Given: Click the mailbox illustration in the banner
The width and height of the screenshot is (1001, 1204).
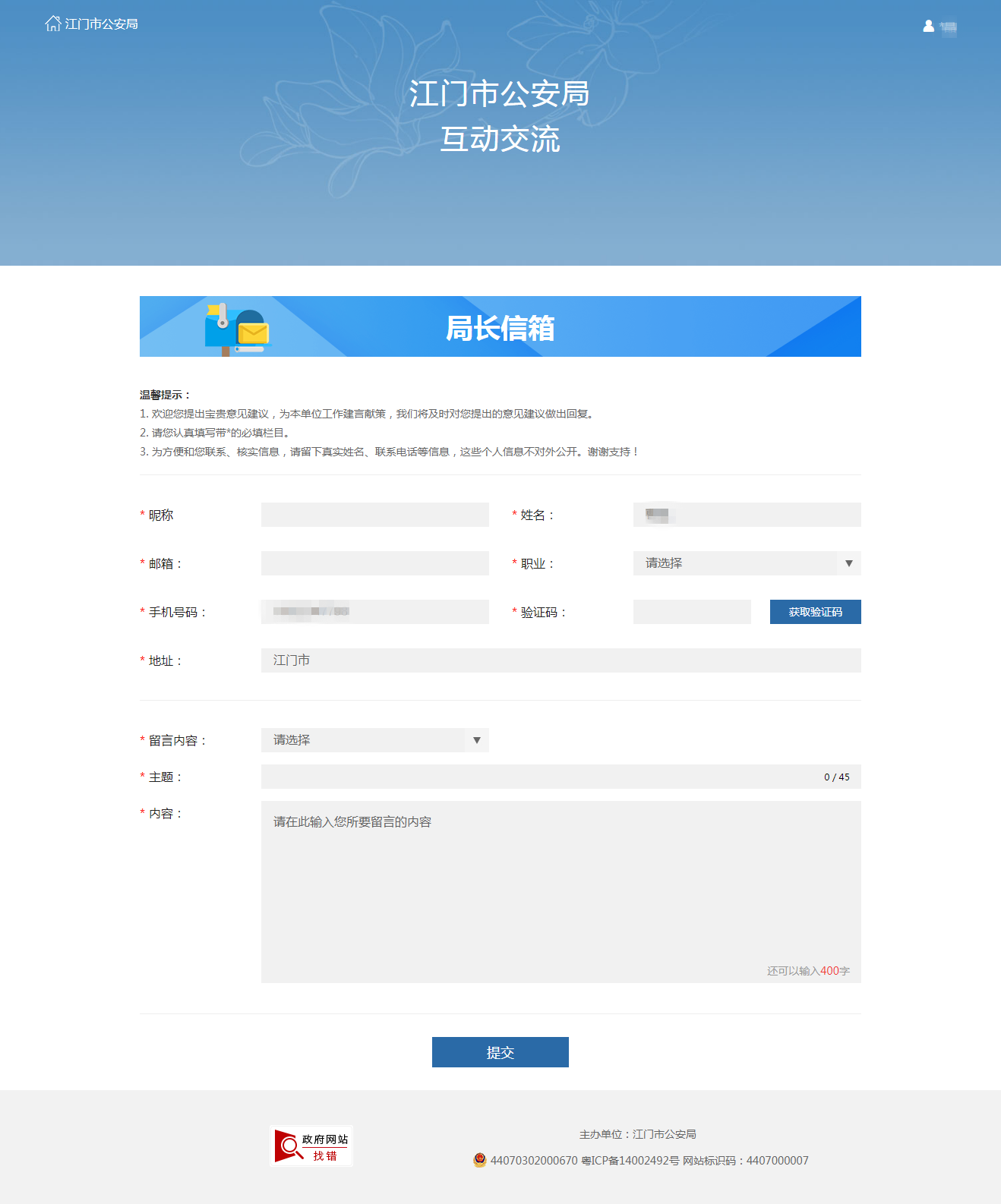Looking at the screenshot, I should tap(237, 329).
